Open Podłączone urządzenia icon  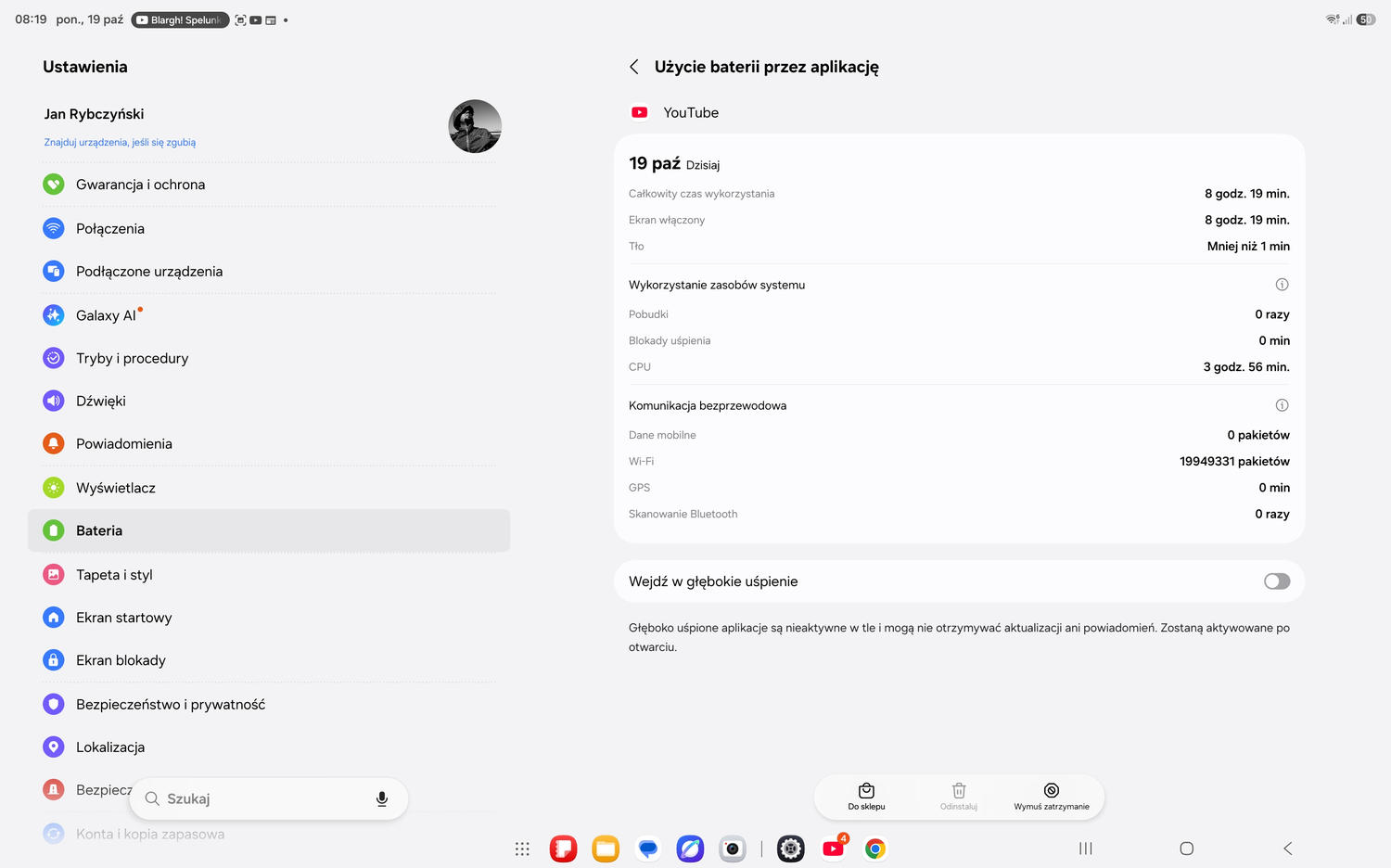coord(54,271)
